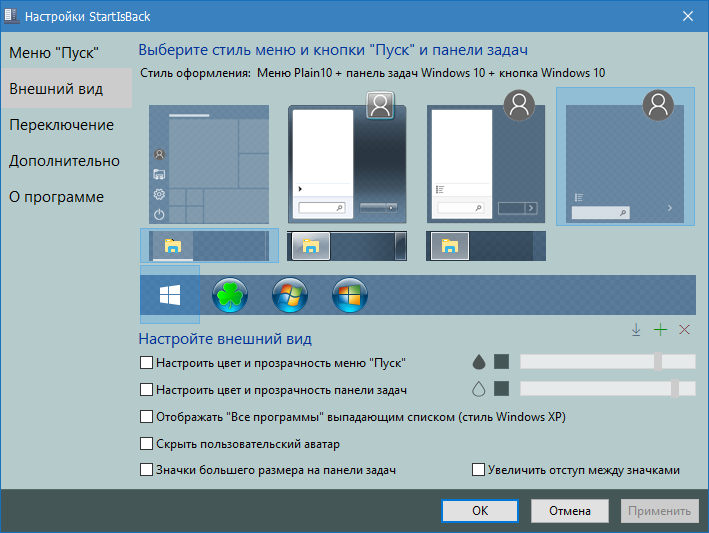709x533 pixels.
Task: Click the Start menu transparency slider
Action: coord(608,362)
